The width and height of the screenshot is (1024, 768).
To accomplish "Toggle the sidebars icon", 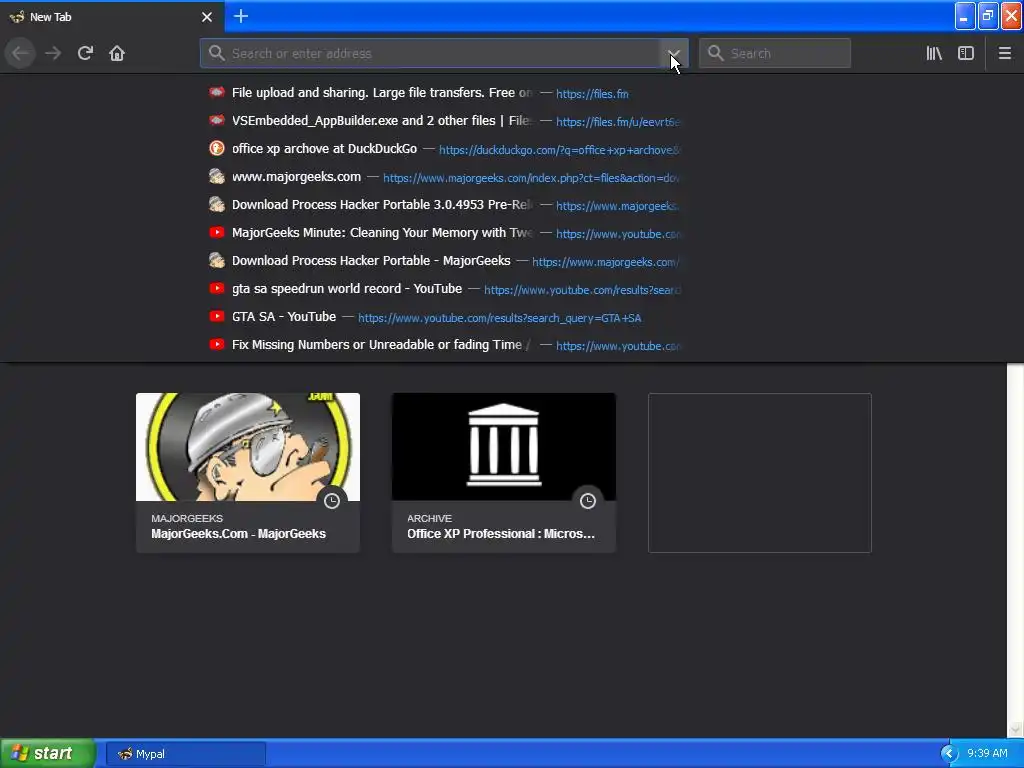I will [x=966, y=53].
